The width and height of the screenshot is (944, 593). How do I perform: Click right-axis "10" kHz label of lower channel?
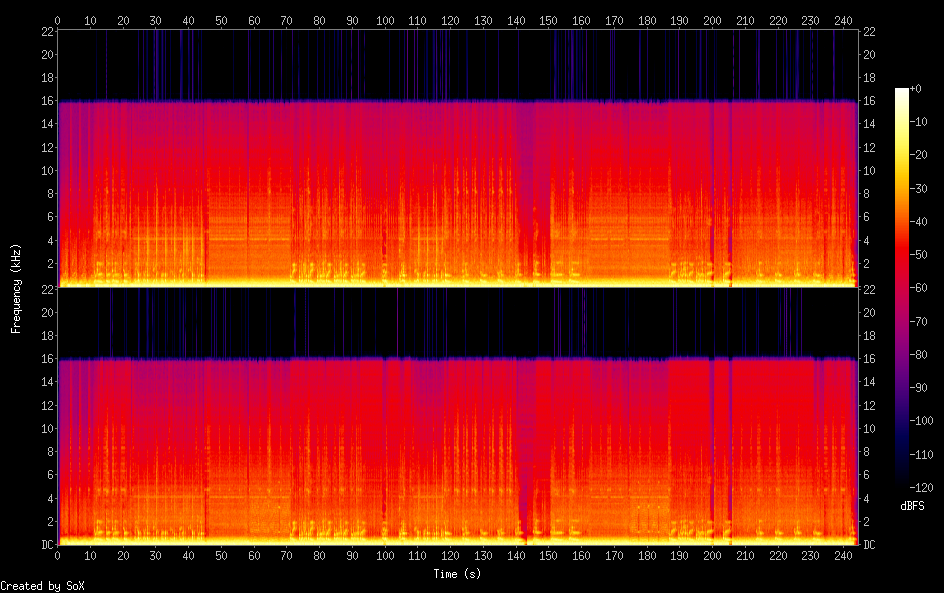click(869, 429)
